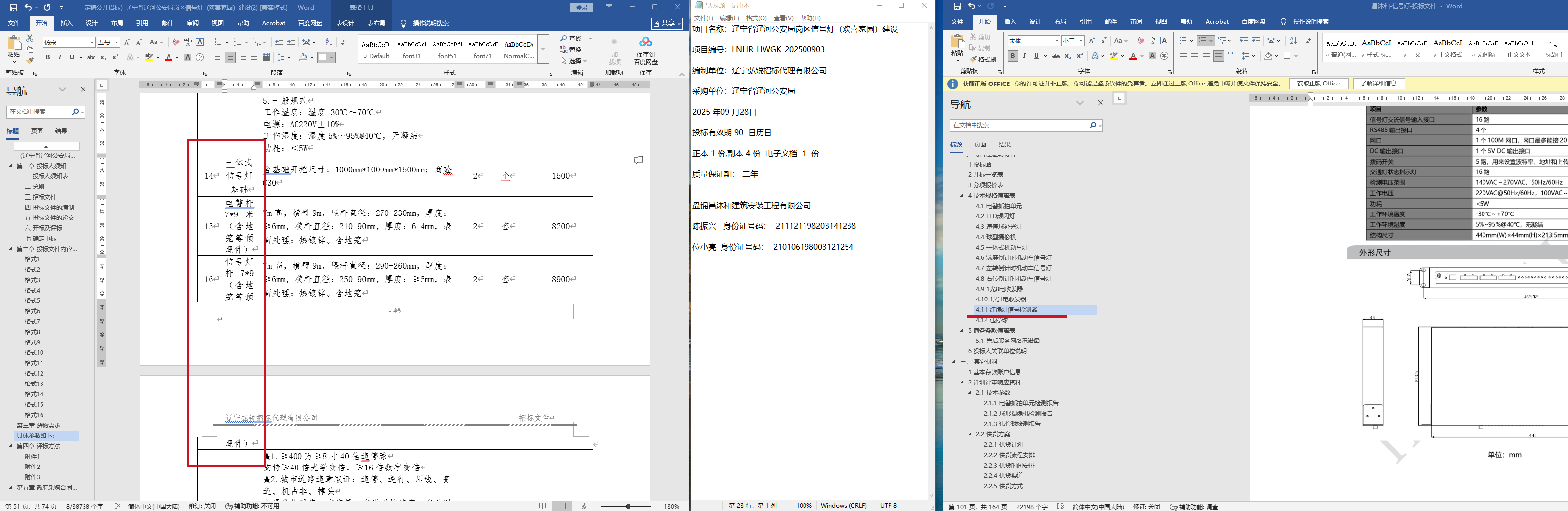
Task: Toggle Underline in the left Word window
Action: coord(72,57)
